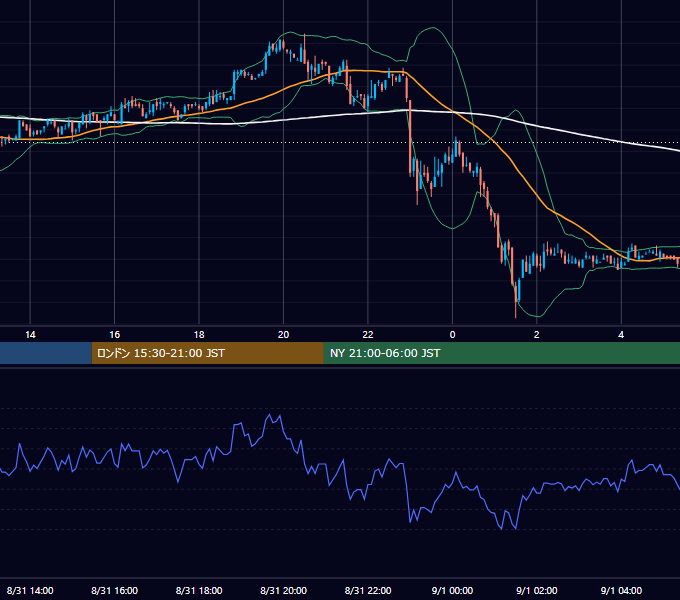Click the 22 hour label on price chart axis

pos(368,335)
